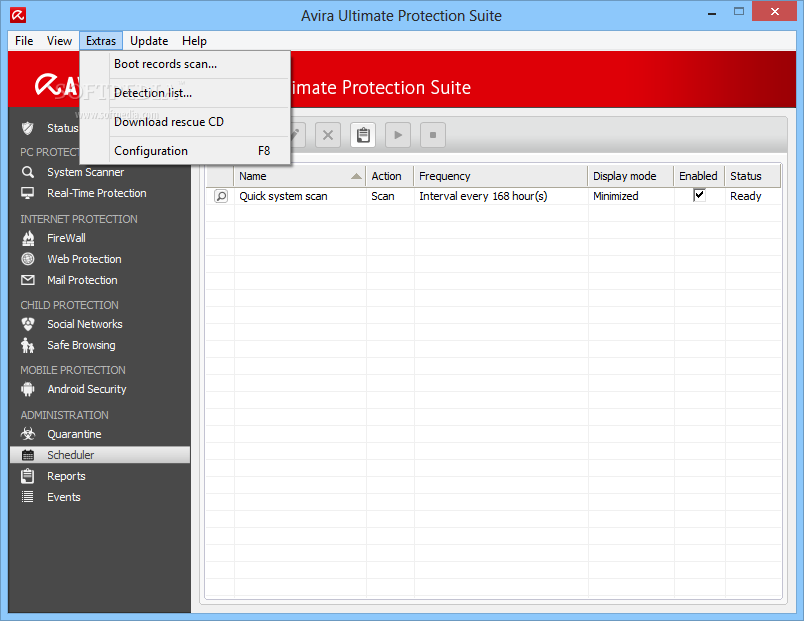Select Scheduler in the sidebar
Screen dimensions: 804x621
pyautogui.click(x=100, y=455)
